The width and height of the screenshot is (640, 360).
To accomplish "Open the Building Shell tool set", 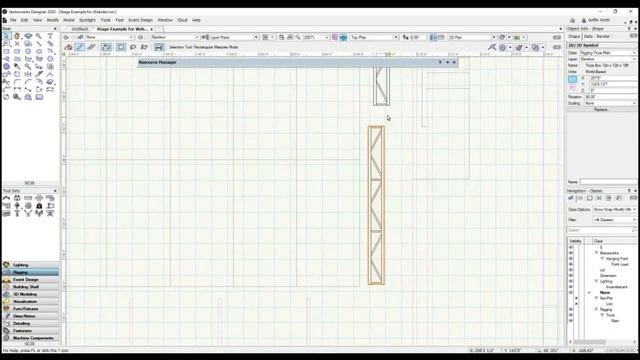I will tap(30, 287).
